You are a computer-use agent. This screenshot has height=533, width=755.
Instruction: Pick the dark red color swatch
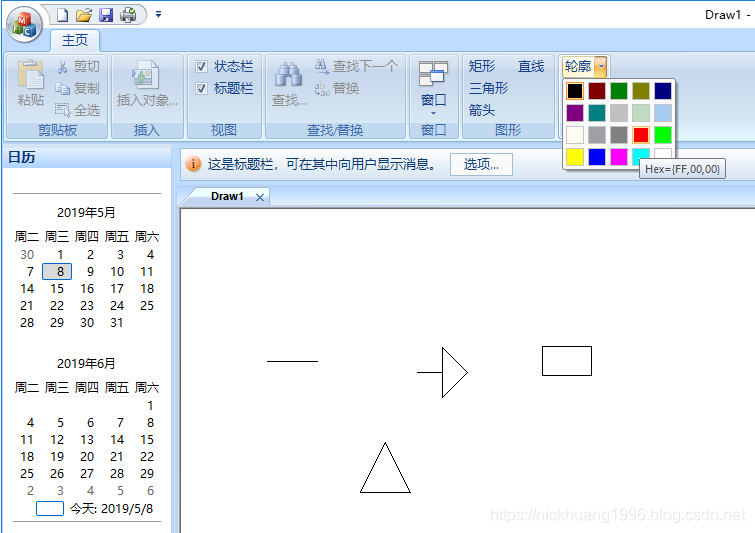pyautogui.click(x=597, y=91)
